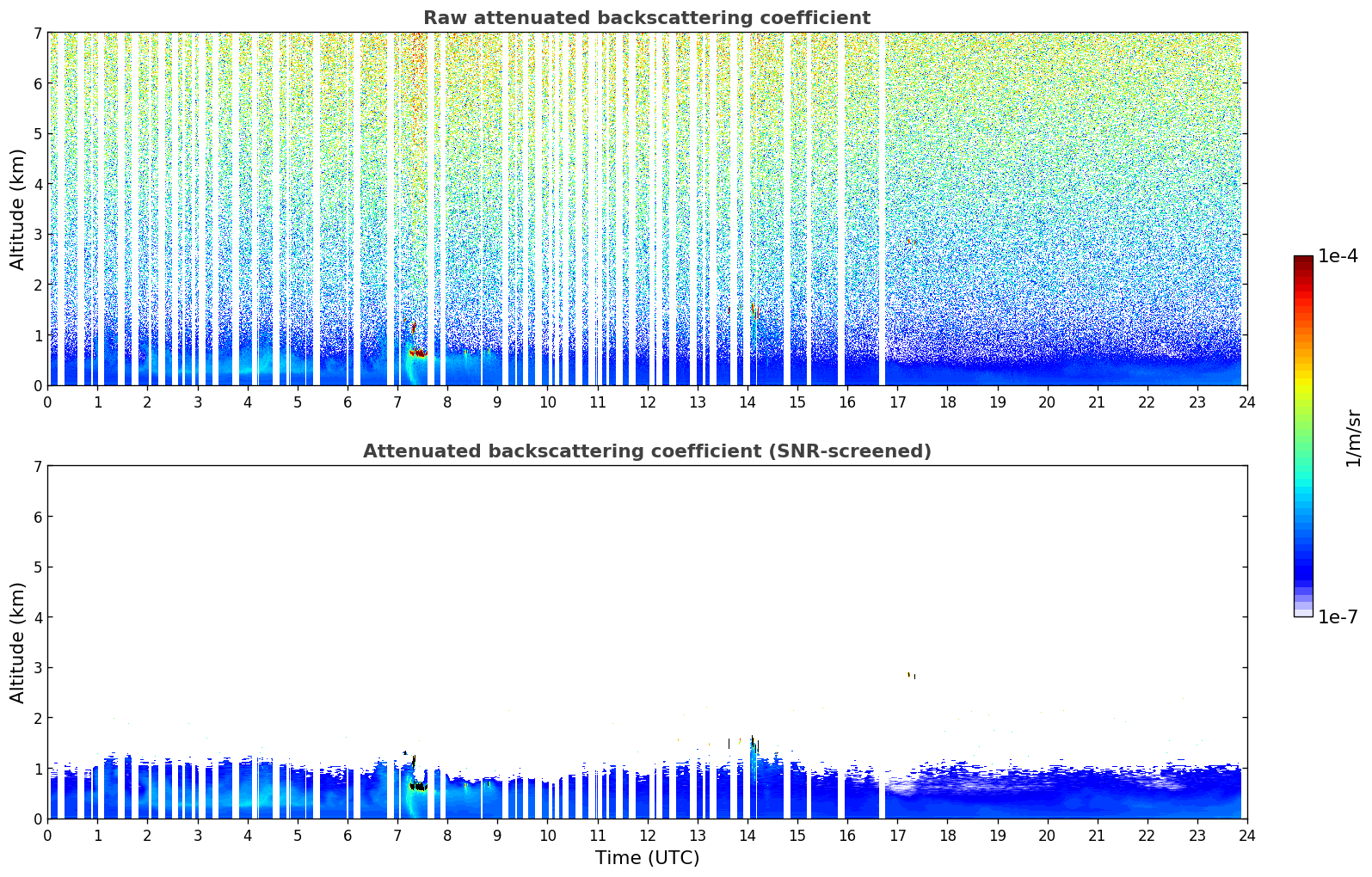
Task: Click altitude tick '2' on the raw plot
Action: 37,285
